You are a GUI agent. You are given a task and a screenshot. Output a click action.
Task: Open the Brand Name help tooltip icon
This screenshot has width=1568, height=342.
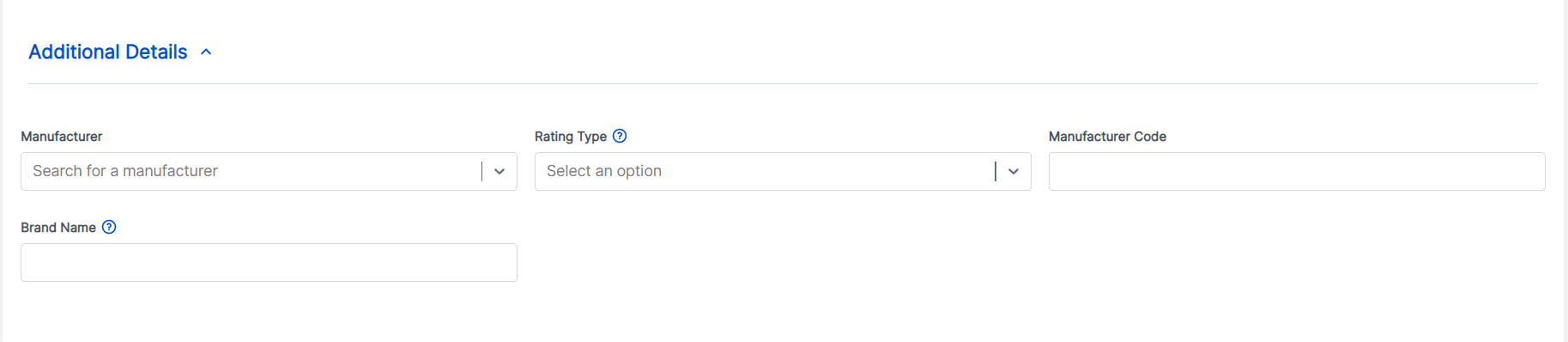click(x=109, y=227)
